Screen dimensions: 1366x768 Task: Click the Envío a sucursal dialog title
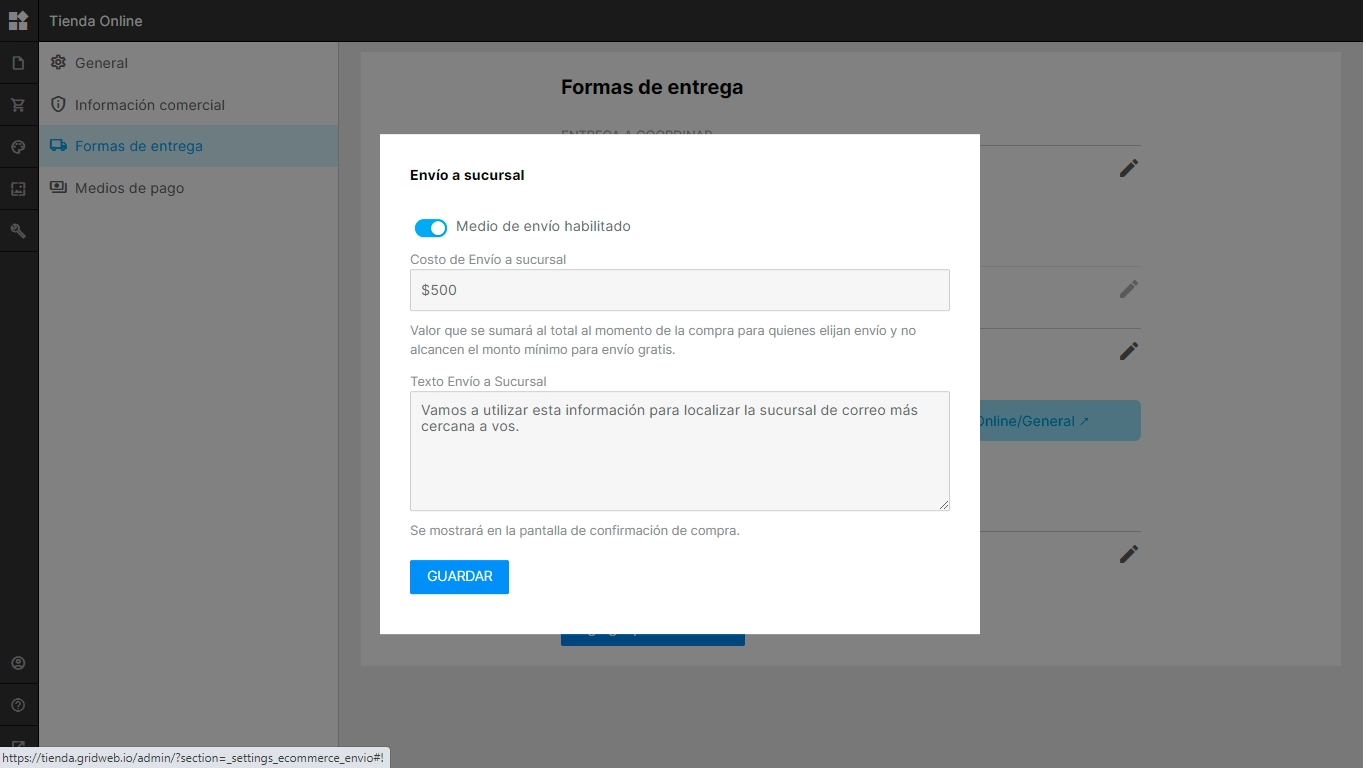coord(467,175)
